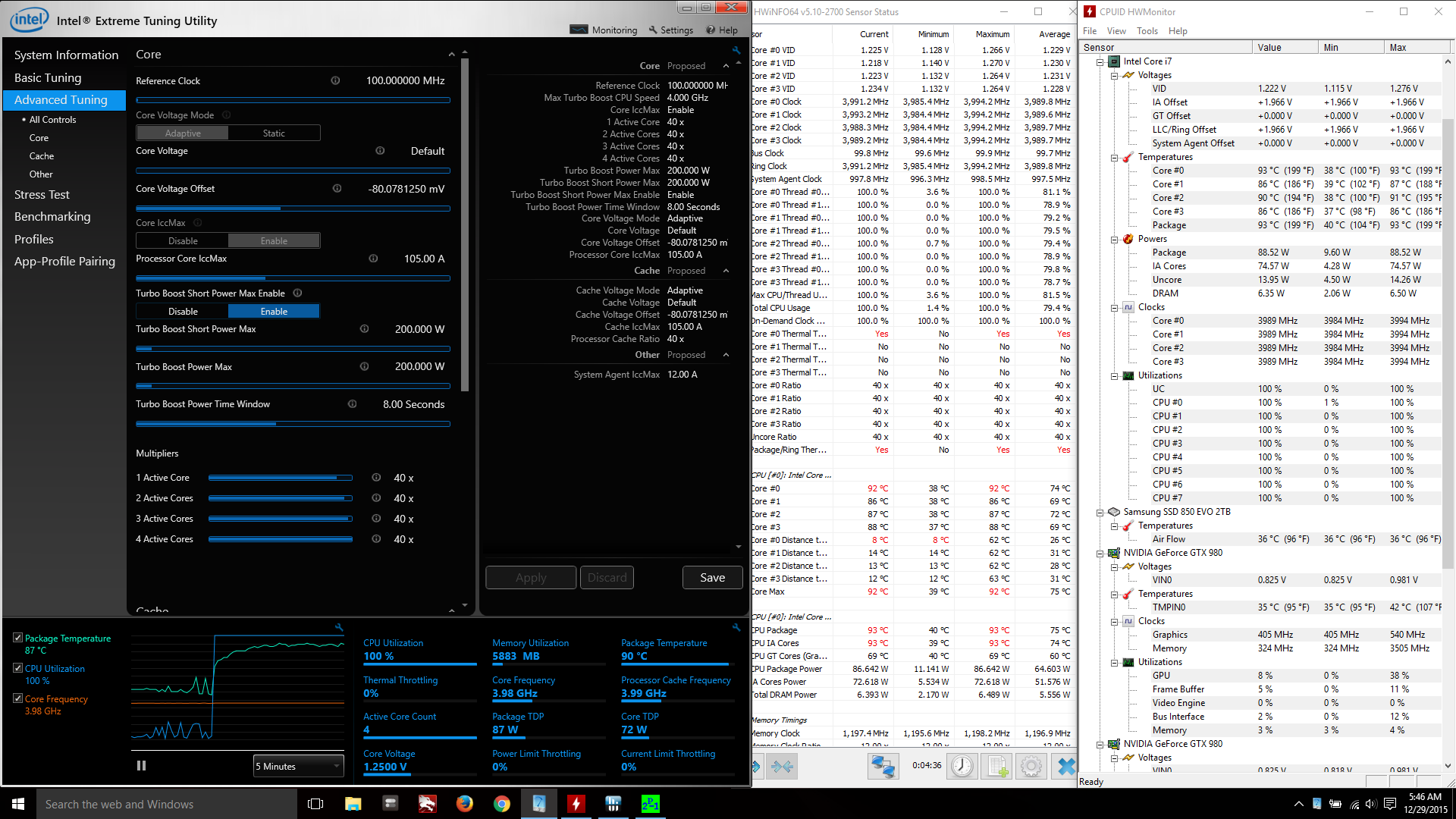
Task: Click info icon beside Reference Clock
Action: pyautogui.click(x=335, y=80)
